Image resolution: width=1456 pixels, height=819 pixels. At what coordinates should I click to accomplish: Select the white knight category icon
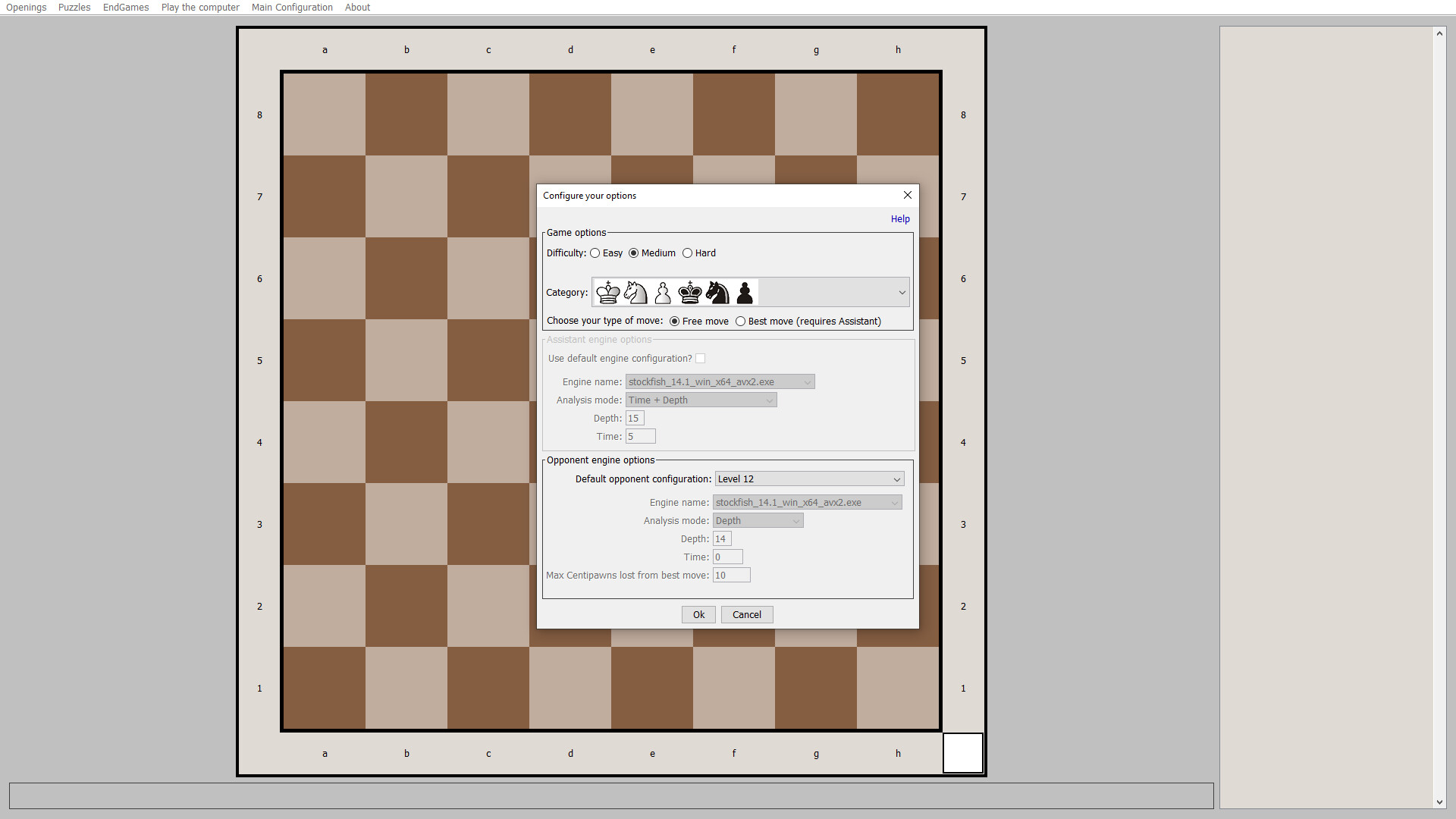(635, 292)
